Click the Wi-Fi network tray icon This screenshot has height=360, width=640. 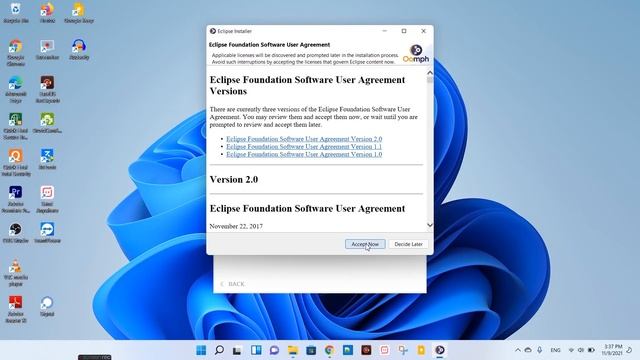tap(571, 350)
